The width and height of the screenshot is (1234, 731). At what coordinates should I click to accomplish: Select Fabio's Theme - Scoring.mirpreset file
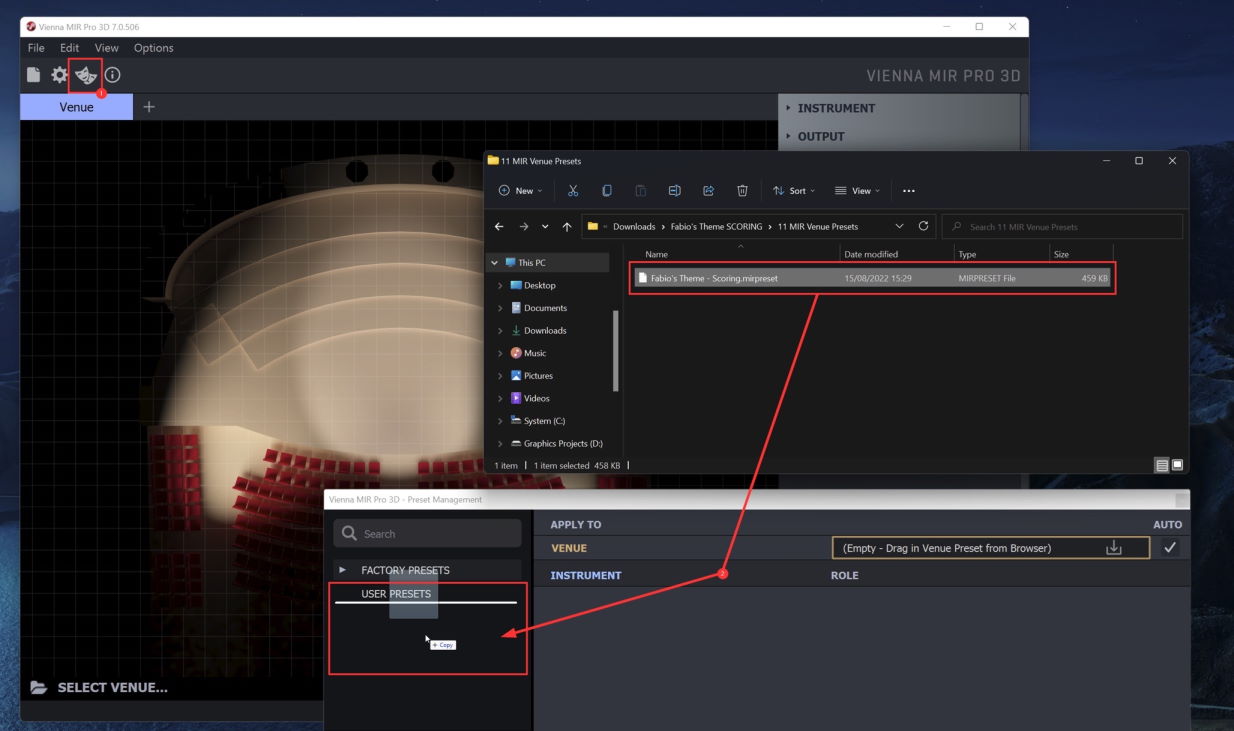pyautogui.click(x=872, y=278)
